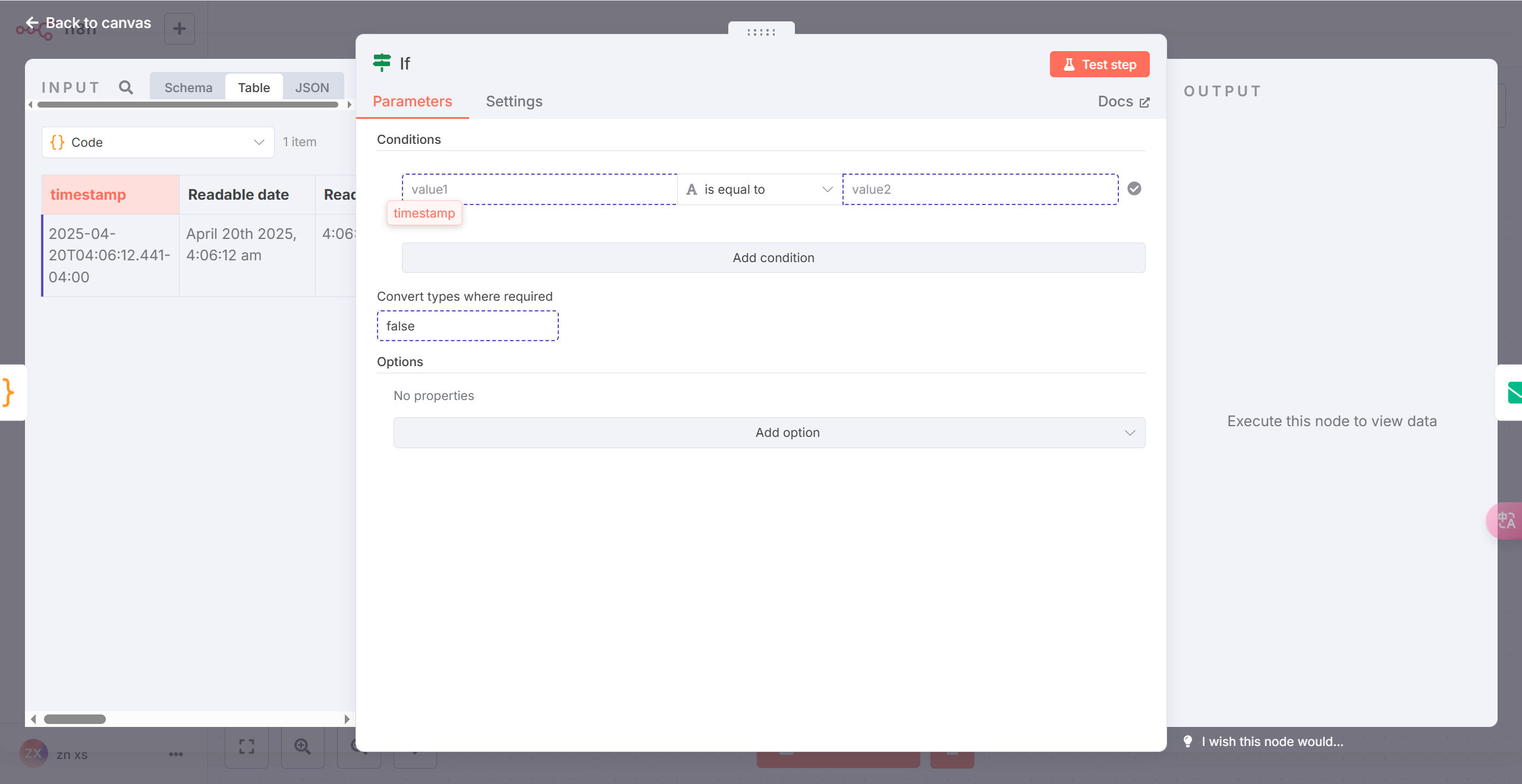
Task: Click the If node signpost icon
Action: [x=382, y=62]
